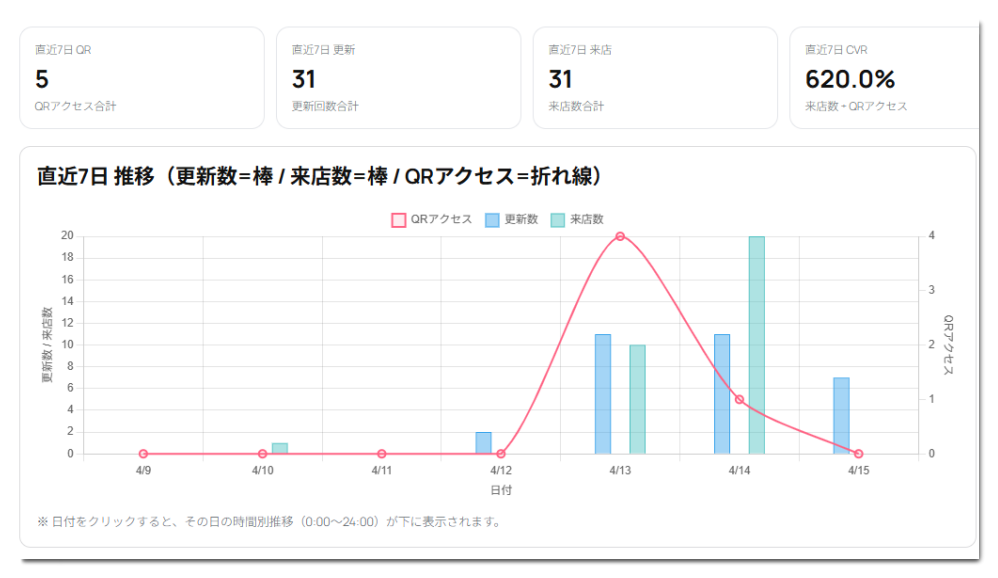This screenshot has height=578, width=998.
Task: Click the blue 更新数 bar on 4/13
Action: [603, 394]
